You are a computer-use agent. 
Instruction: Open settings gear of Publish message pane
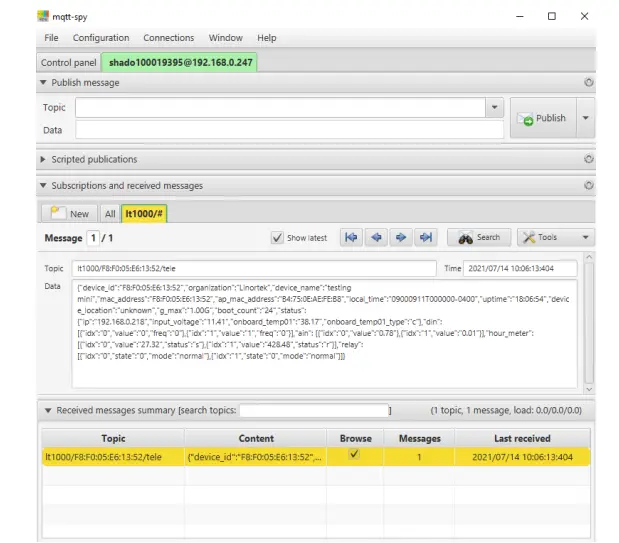[x=589, y=83]
